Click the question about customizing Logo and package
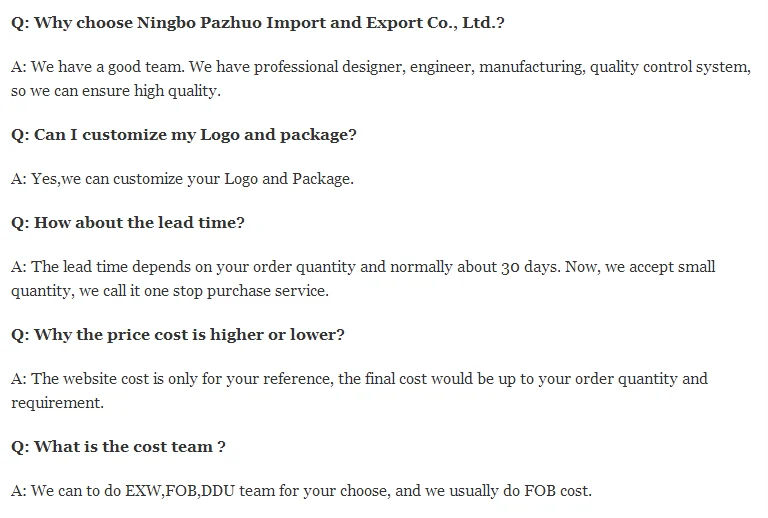The image size is (768, 518). [183, 134]
